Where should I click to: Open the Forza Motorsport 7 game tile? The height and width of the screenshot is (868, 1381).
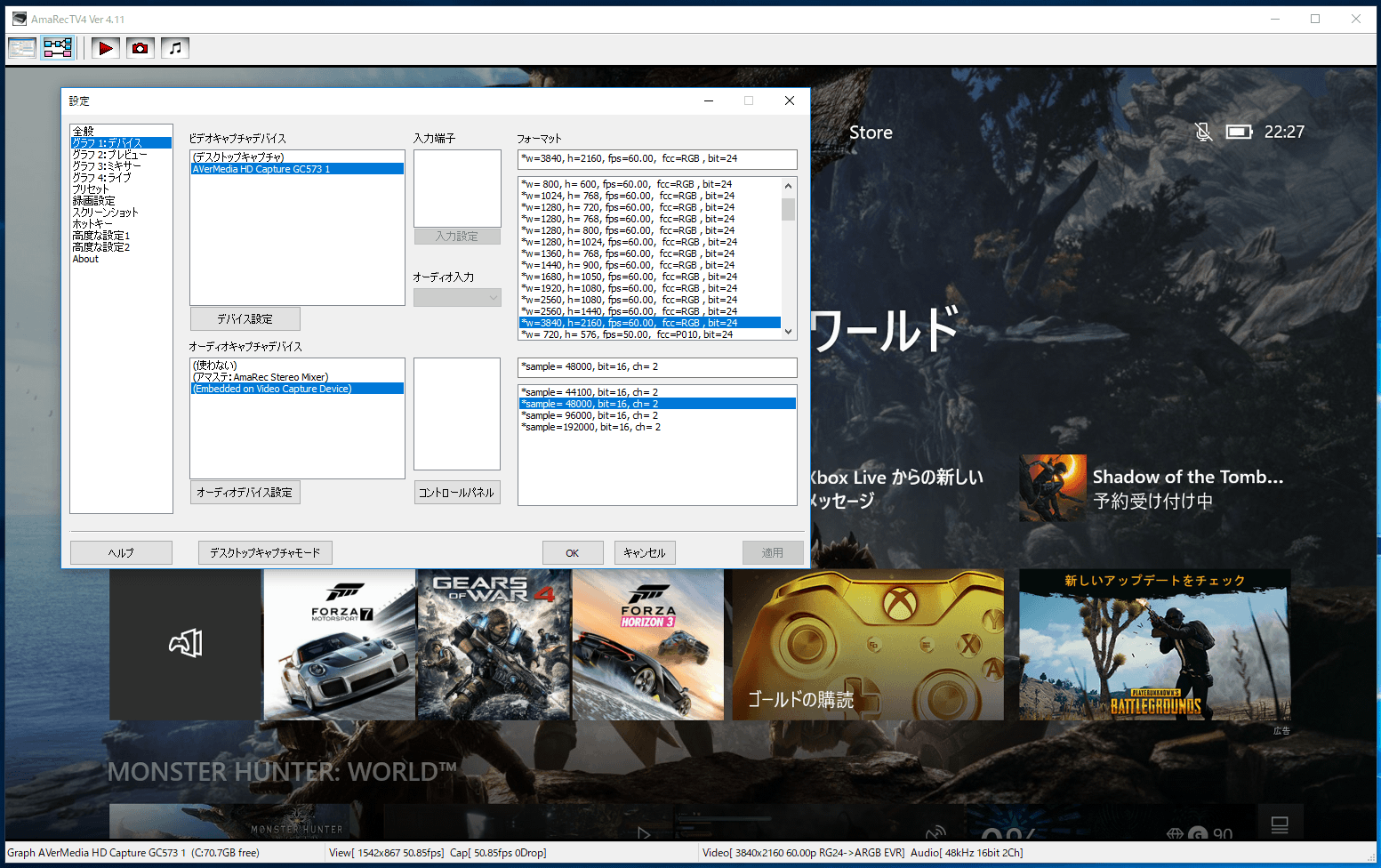[340, 644]
